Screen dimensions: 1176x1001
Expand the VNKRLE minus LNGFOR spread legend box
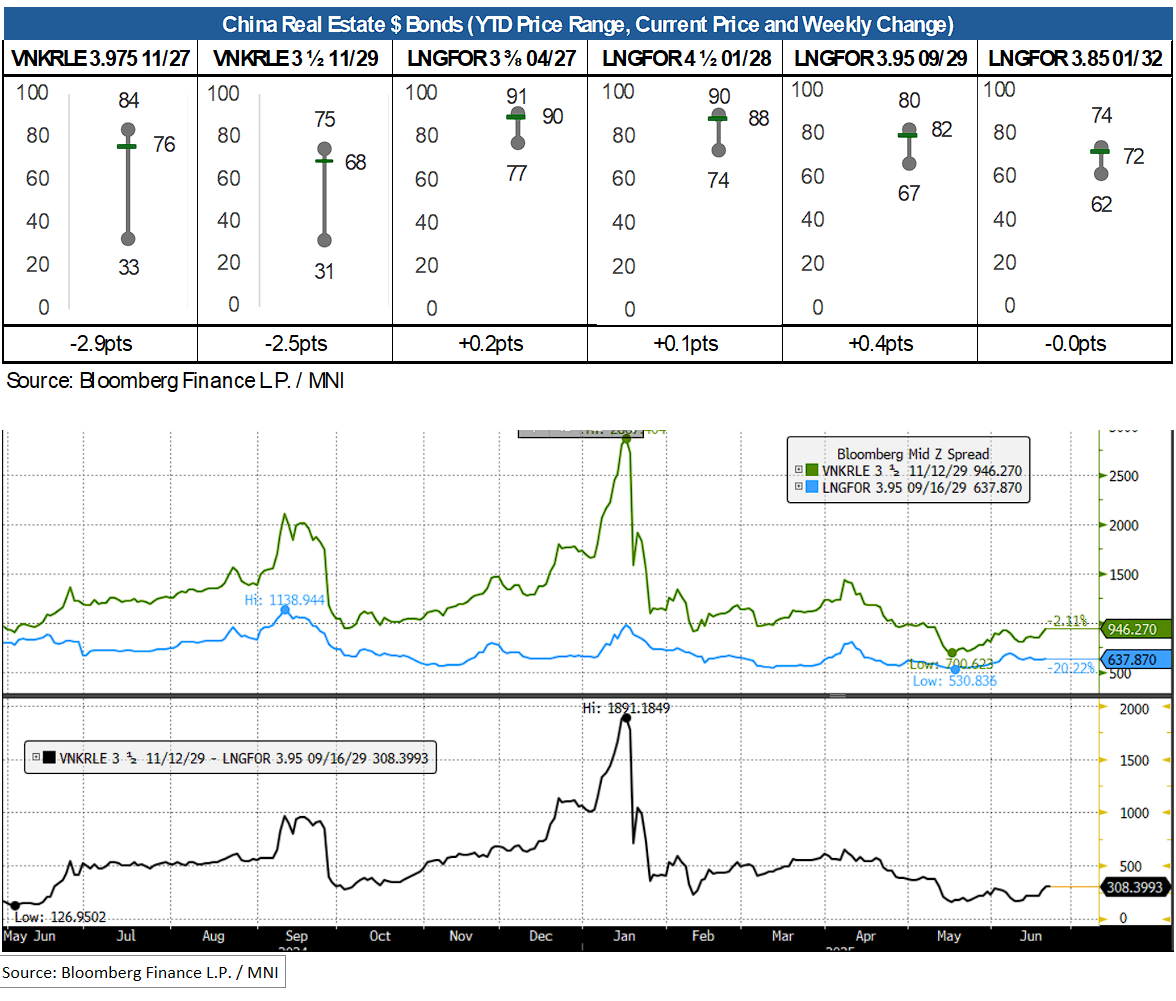[x=35, y=757]
